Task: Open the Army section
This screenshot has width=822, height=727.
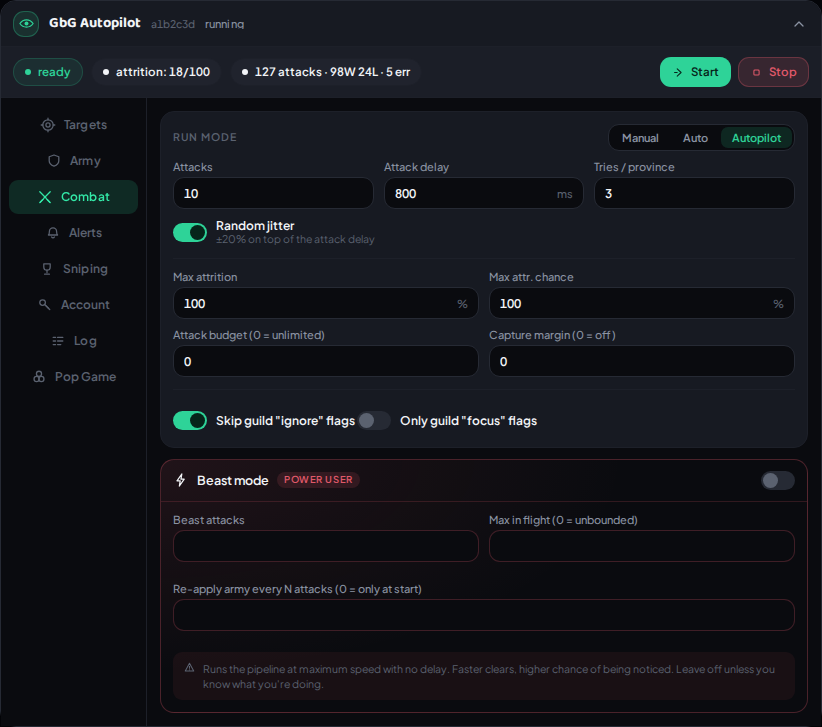Action: click(73, 161)
